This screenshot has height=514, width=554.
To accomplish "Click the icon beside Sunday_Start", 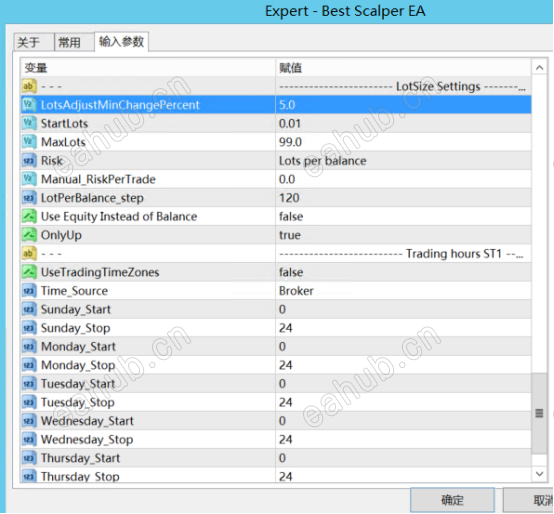I will [29, 309].
